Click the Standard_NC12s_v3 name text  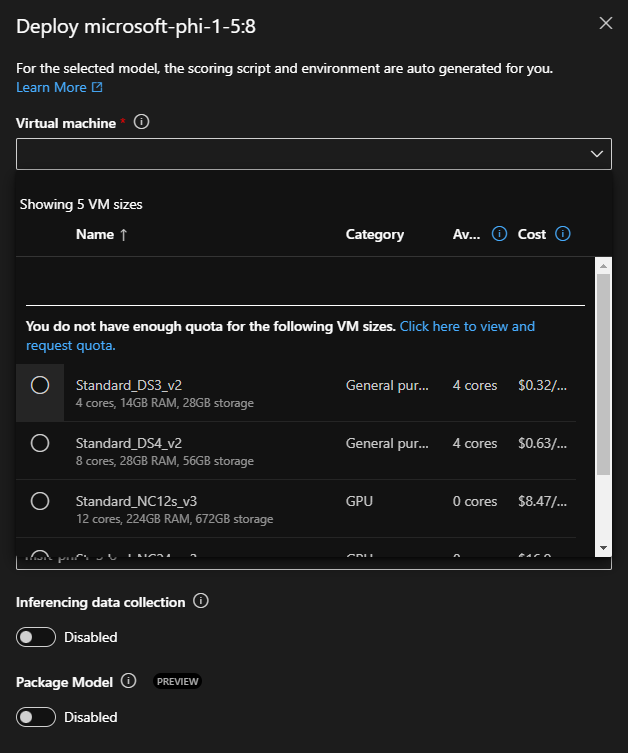coord(136,501)
